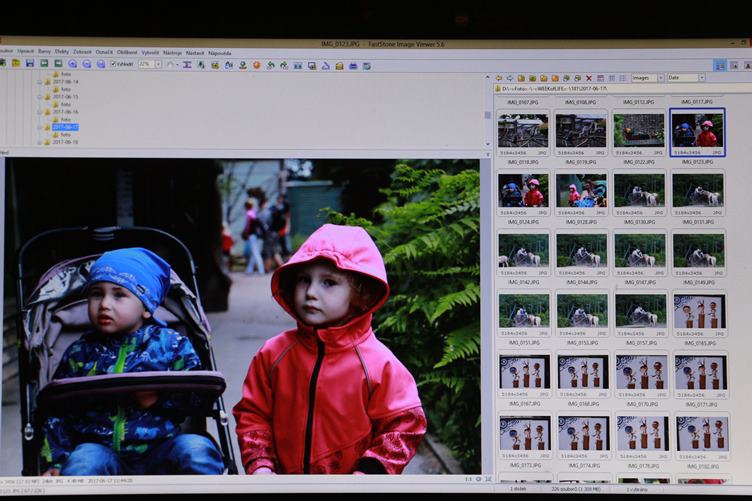Go to previous image using green toolbar icon
Image resolution: width=752 pixels, height=501 pixels.
[44, 64]
